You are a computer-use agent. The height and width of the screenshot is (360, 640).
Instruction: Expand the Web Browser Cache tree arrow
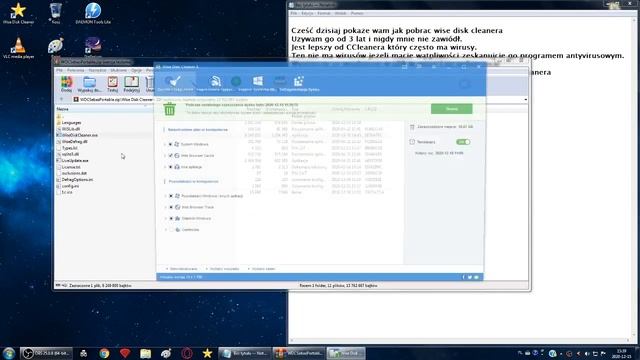[x=165, y=156]
